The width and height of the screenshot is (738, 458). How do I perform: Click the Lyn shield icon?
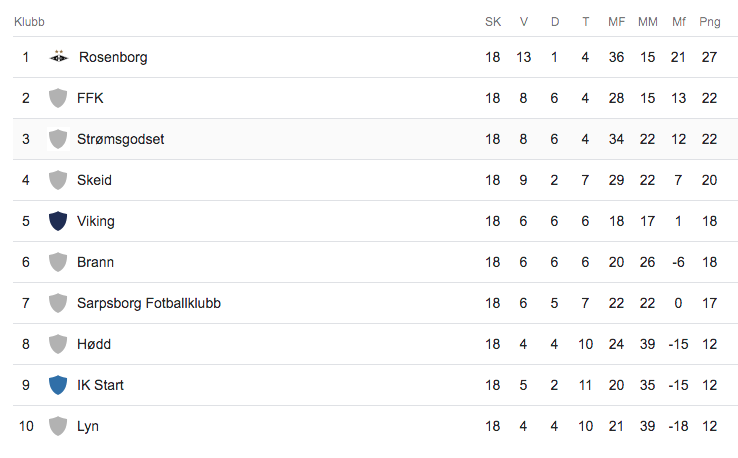pyautogui.click(x=58, y=426)
